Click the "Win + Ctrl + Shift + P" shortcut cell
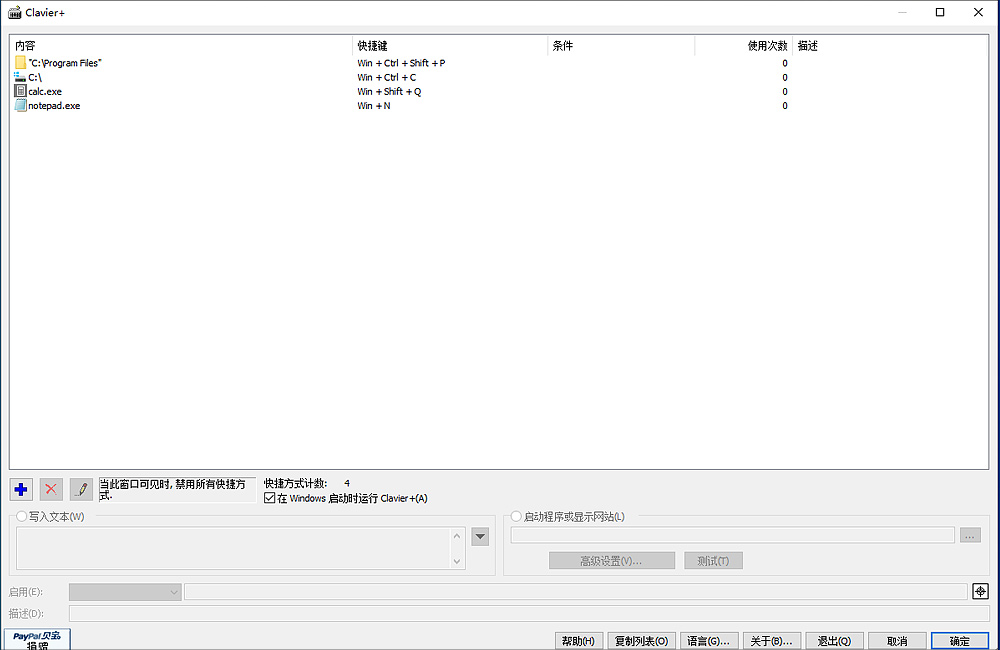The image size is (1000, 650). (401, 63)
